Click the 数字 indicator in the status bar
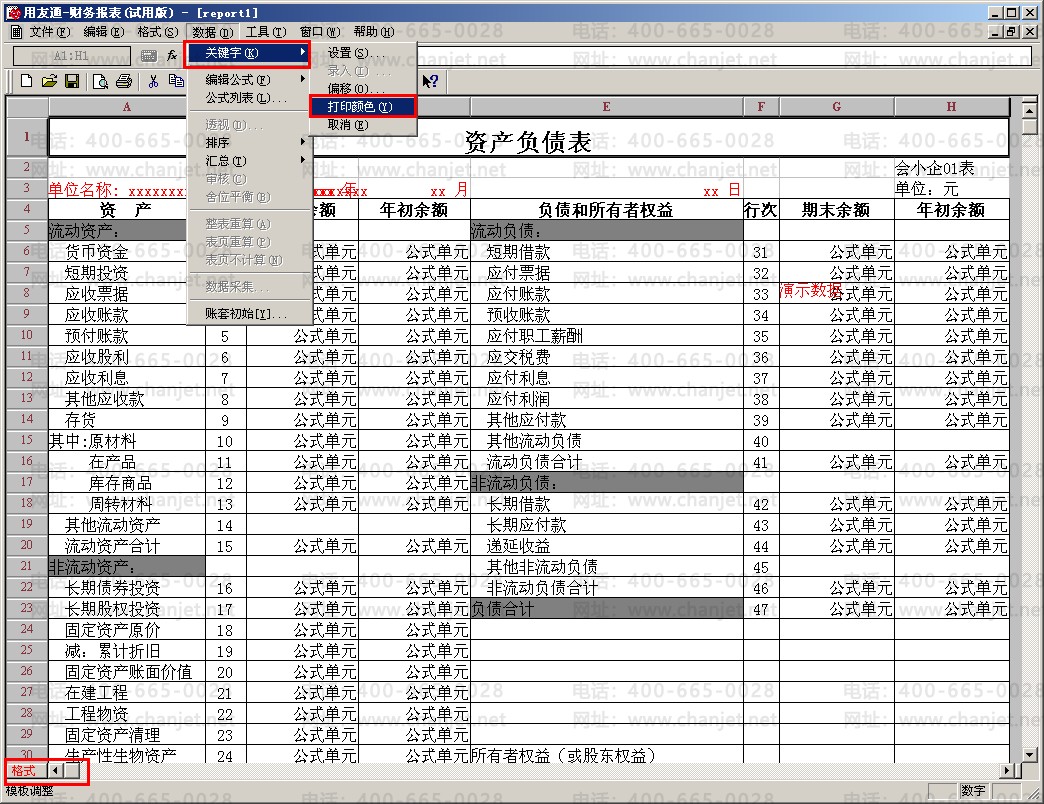 coord(973,790)
